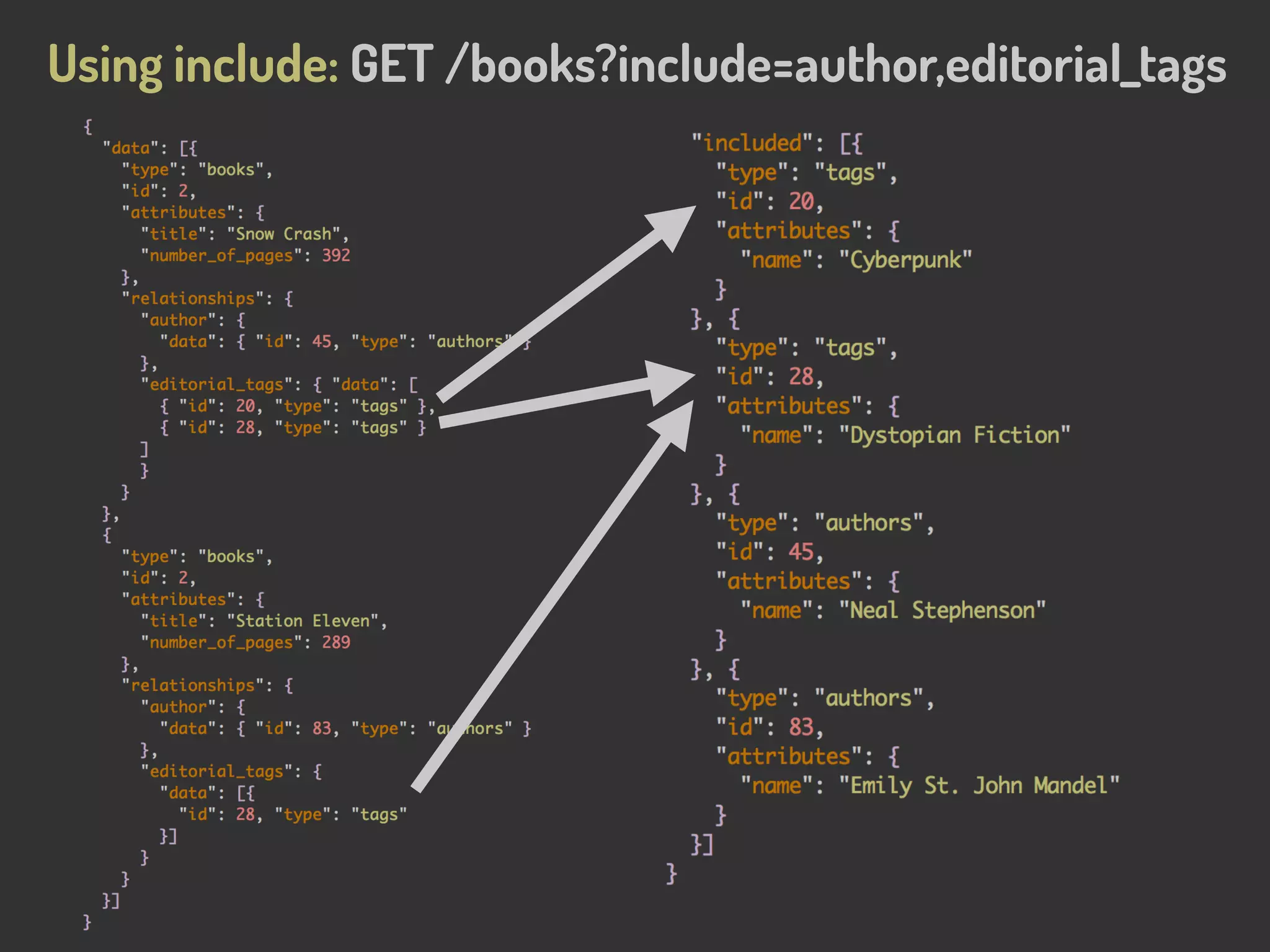The image size is (1270, 952).
Task: Select the "name": "Emily St. John Mandel" line
Action: tap(930, 786)
